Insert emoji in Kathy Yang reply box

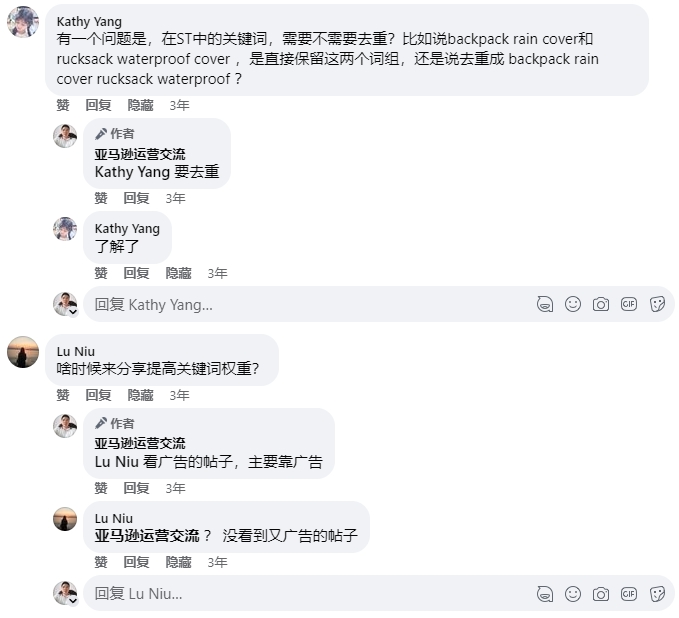[573, 304]
